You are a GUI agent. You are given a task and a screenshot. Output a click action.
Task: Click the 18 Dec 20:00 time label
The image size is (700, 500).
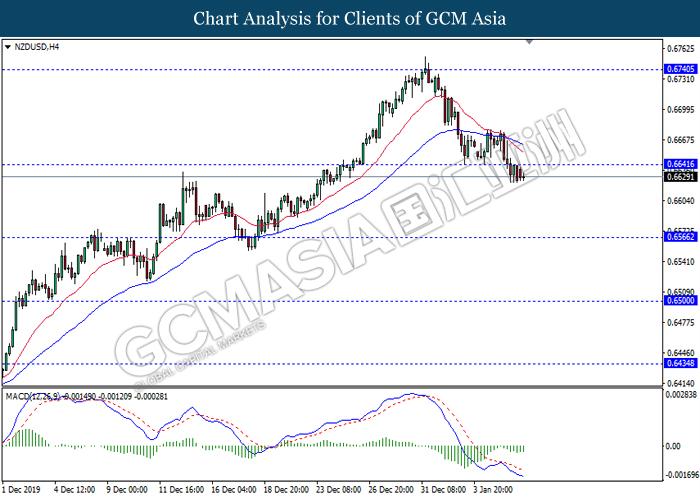pos(286,490)
